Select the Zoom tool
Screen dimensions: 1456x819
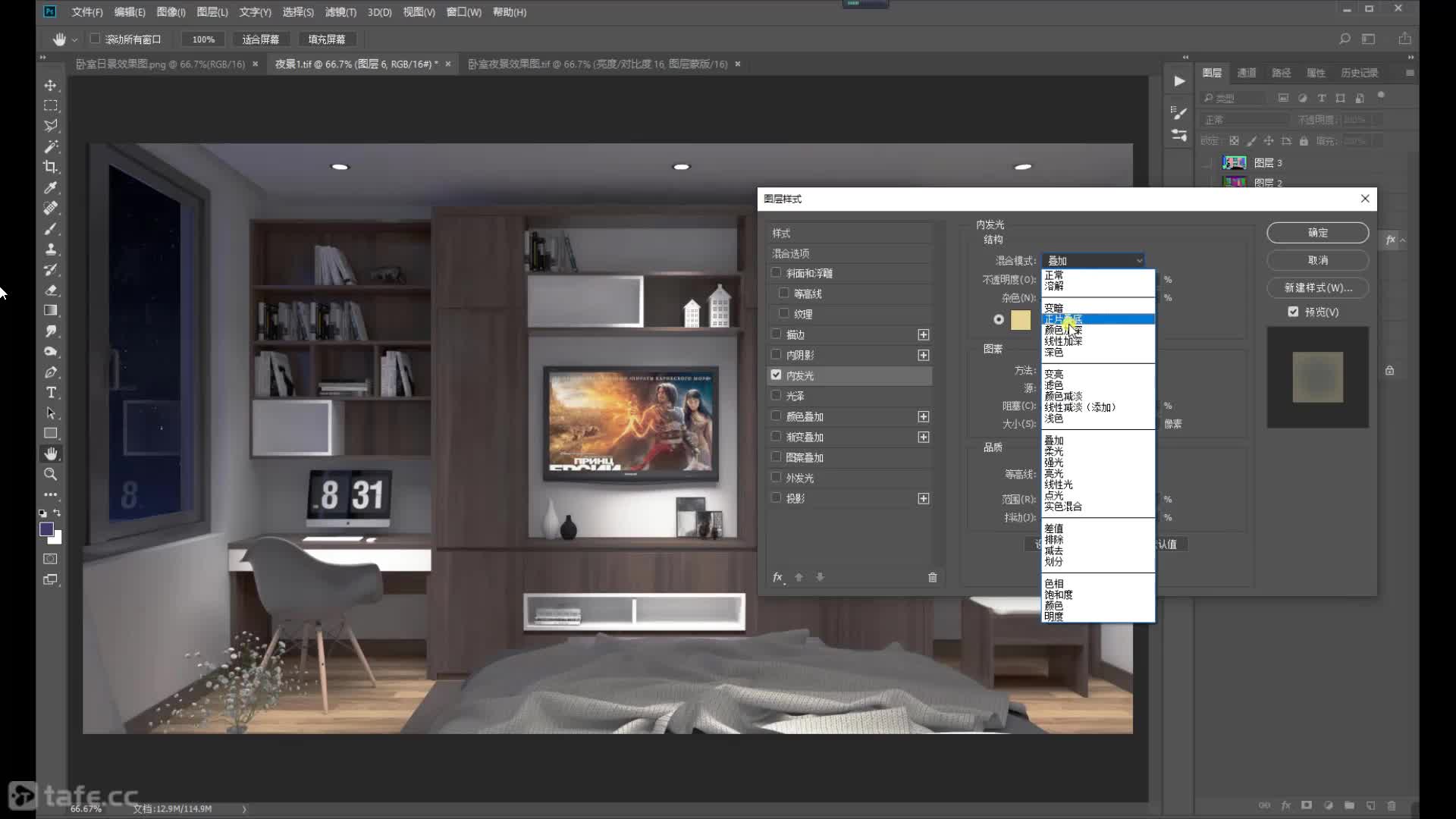point(51,475)
